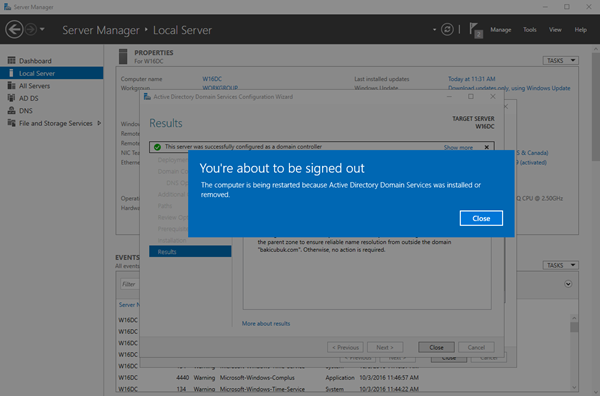This screenshot has height=396, width=600.
Task: Click the Events Filter input field
Action: pyautogui.click(x=130, y=284)
